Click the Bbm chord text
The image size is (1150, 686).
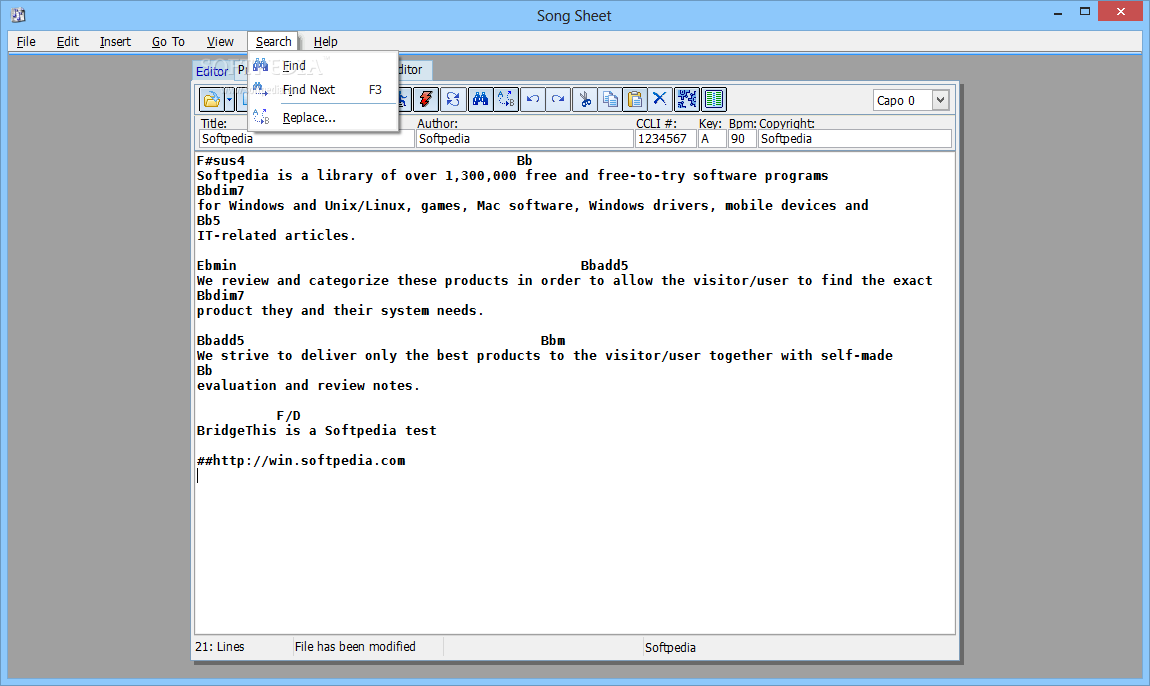tap(553, 340)
